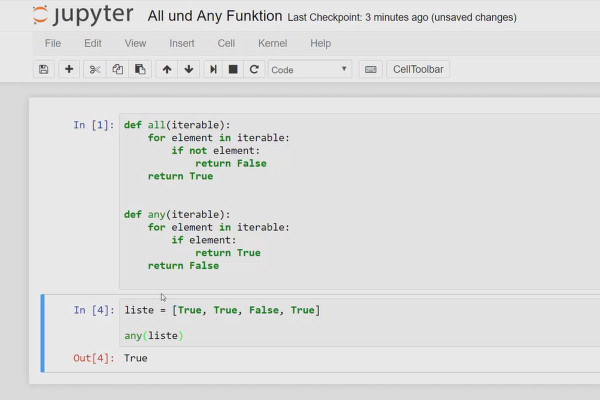Image resolution: width=600 pixels, height=400 pixels.
Task: Click the 'return True' line ending the all function
Action: (180, 176)
